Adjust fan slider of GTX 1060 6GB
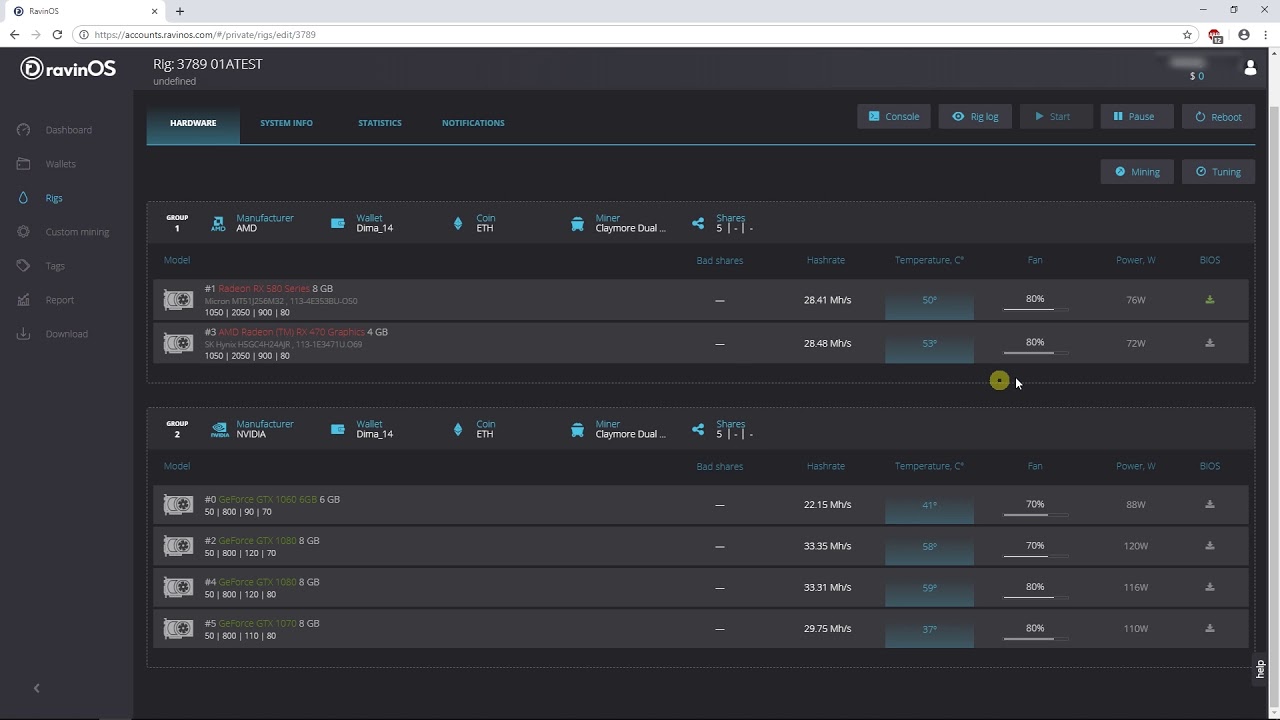Image resolution: width=1280 pixels, height=720 pixels. pos(1035,515)
